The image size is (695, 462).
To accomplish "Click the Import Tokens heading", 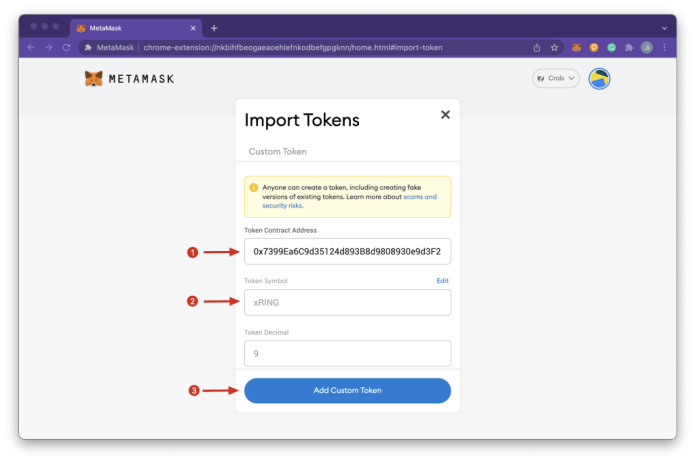I will 302,120.
